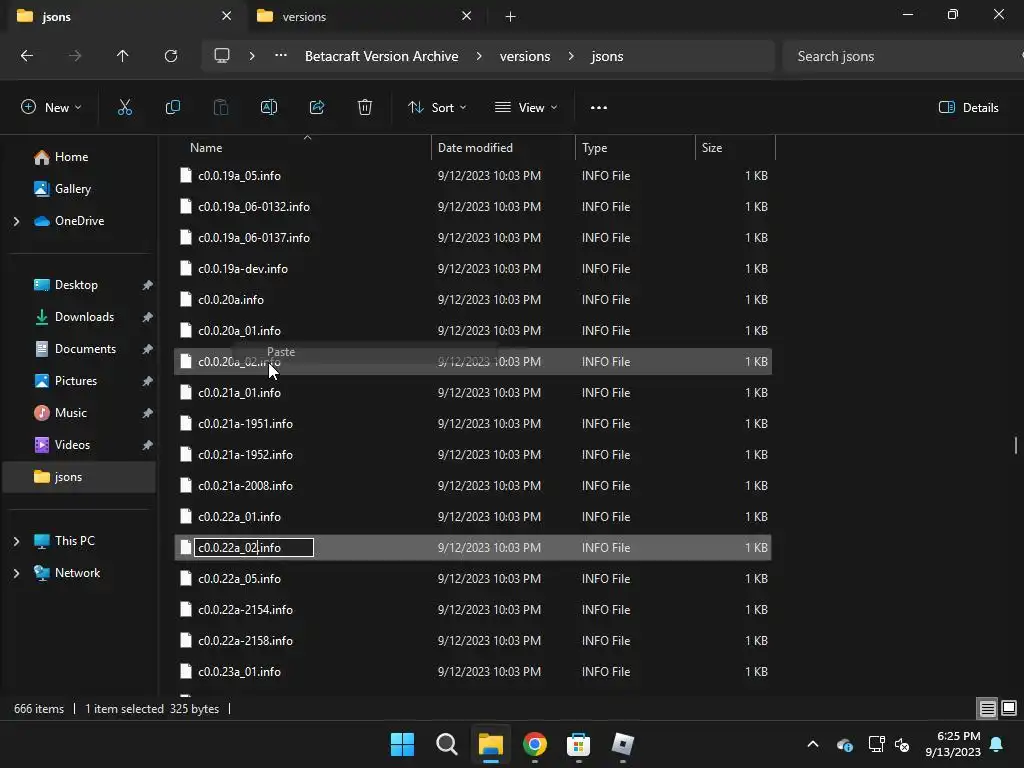Sort by Name column header
The image size is (1024, 768).
click(304, 148)
